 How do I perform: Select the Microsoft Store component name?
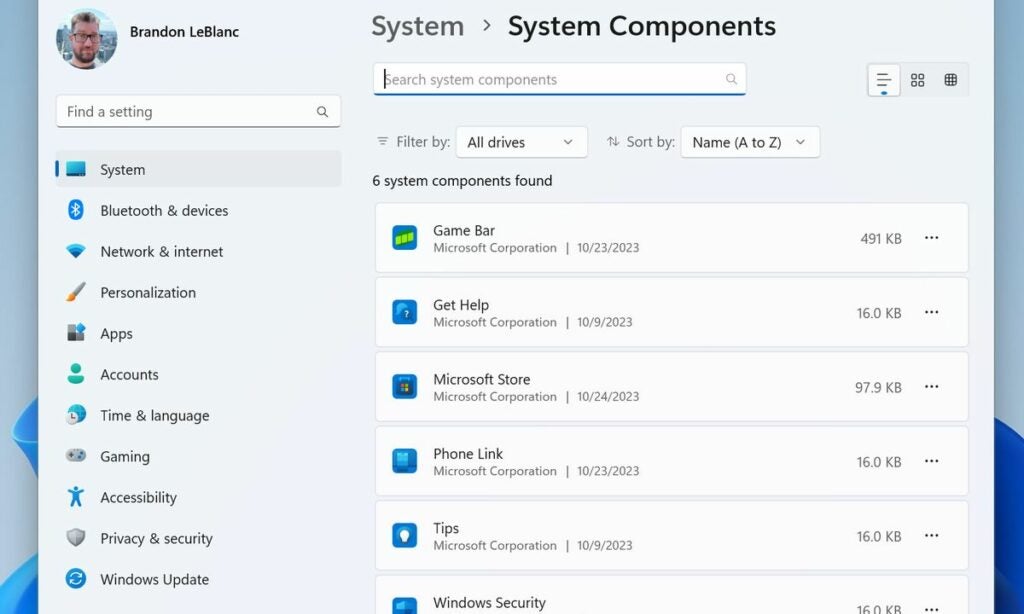click(x=481, y=380)
